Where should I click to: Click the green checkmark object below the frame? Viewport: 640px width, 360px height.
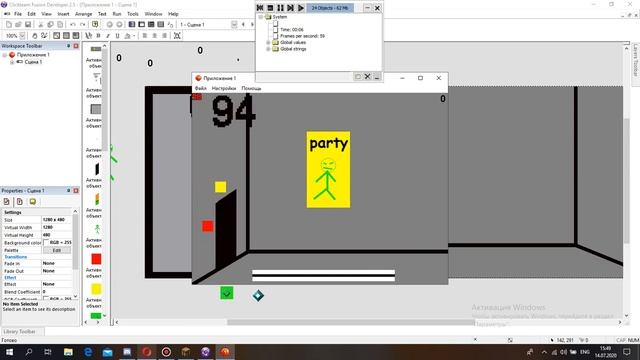pyautogui.click(x=227, y=293)
